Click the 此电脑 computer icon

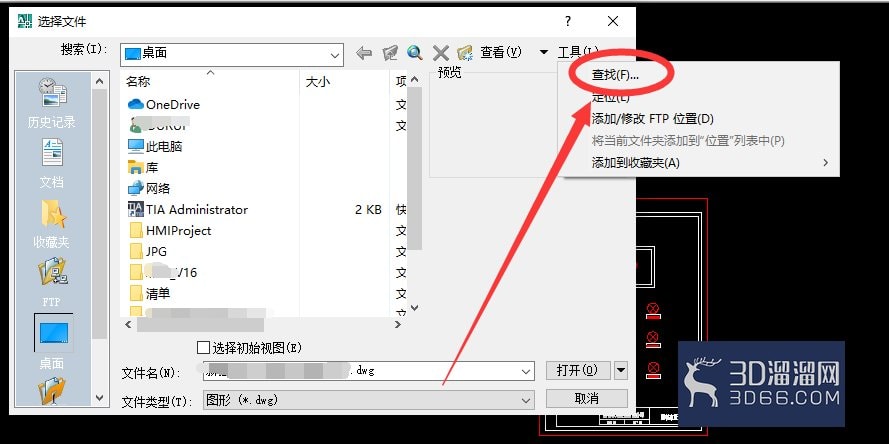point(136,146)
